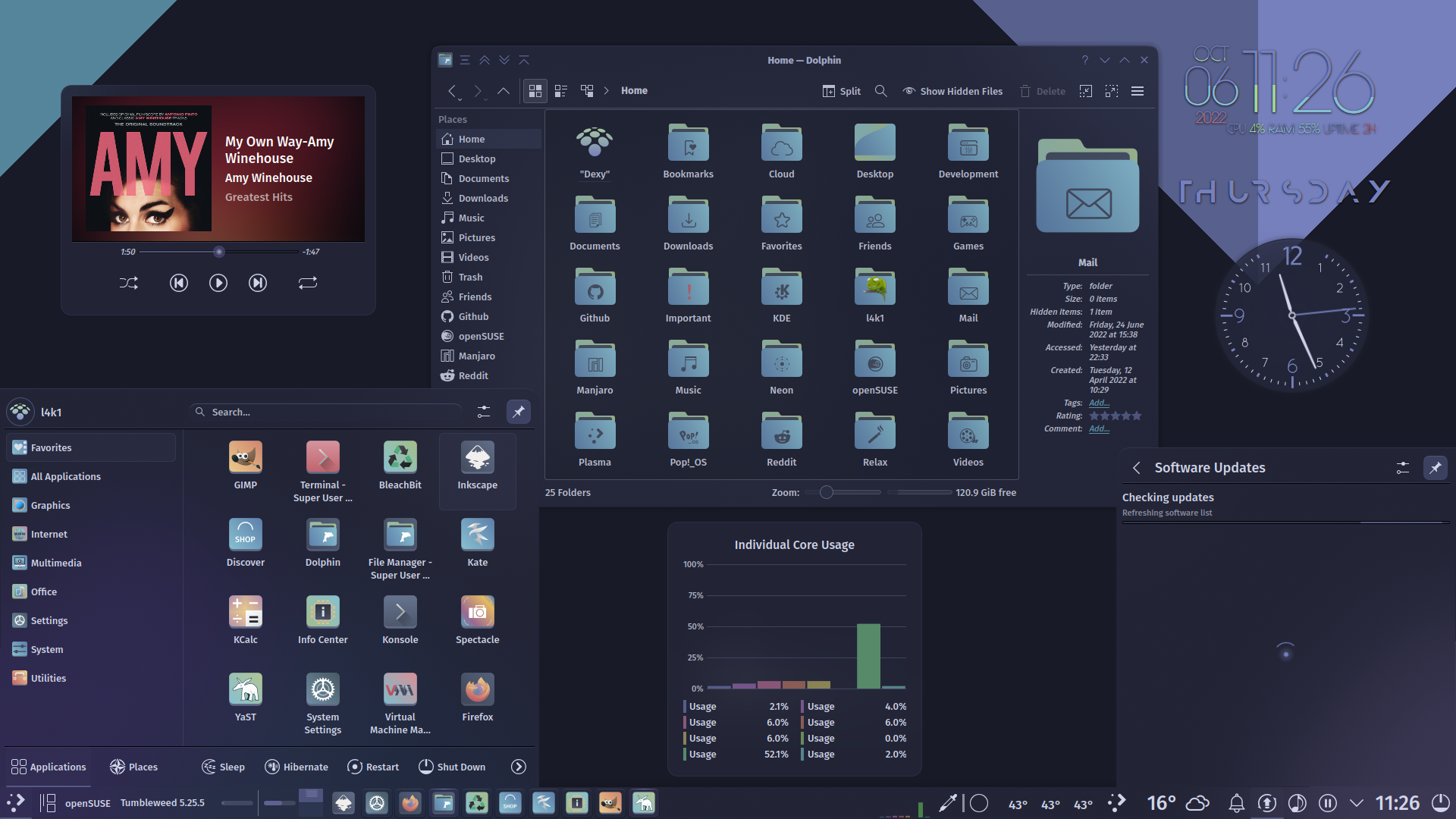Screen dimensions: 1456x819
Task: Switch Dolphin to details tree view
Action: click(587, 91)
